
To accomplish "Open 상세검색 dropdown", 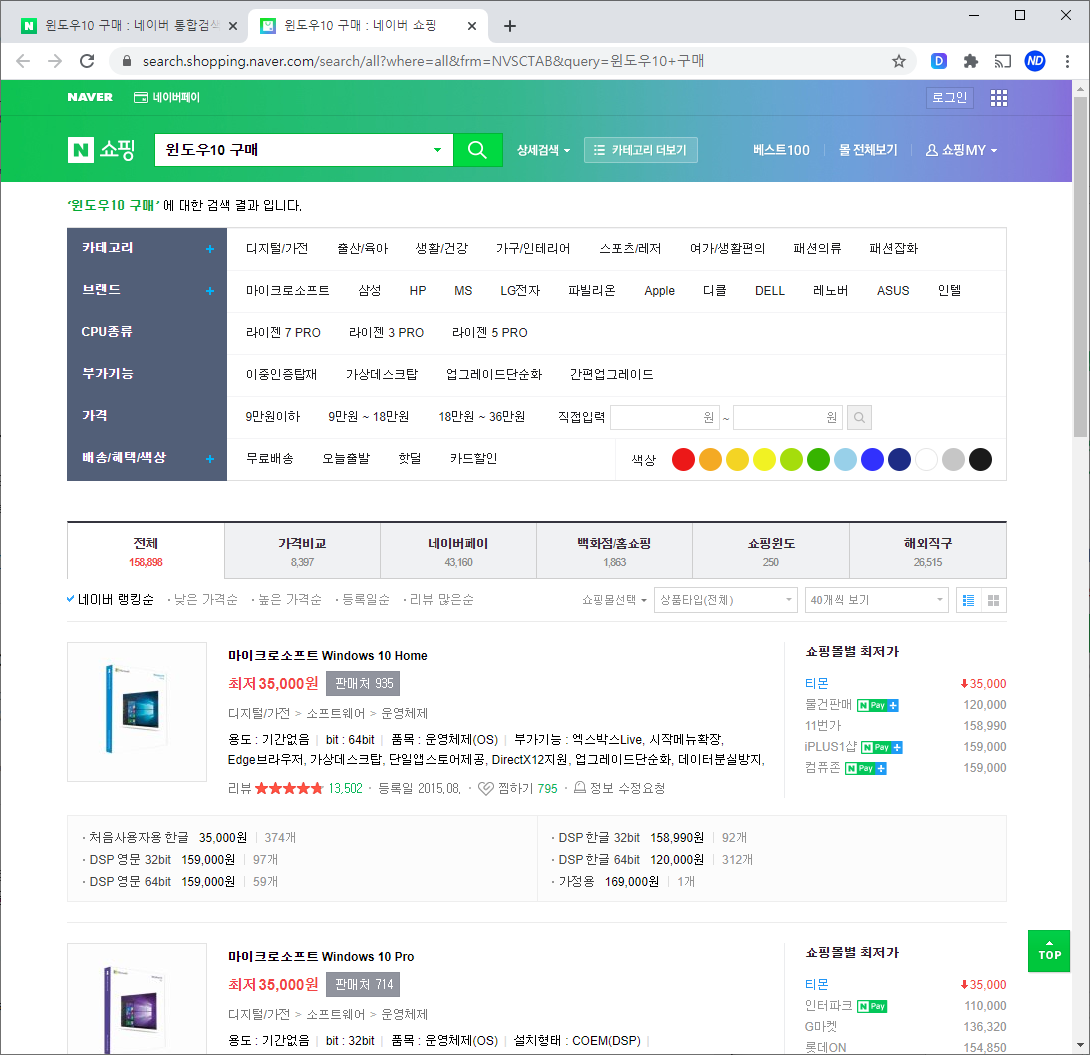I will pyautogui.click(x=543, y=150).
